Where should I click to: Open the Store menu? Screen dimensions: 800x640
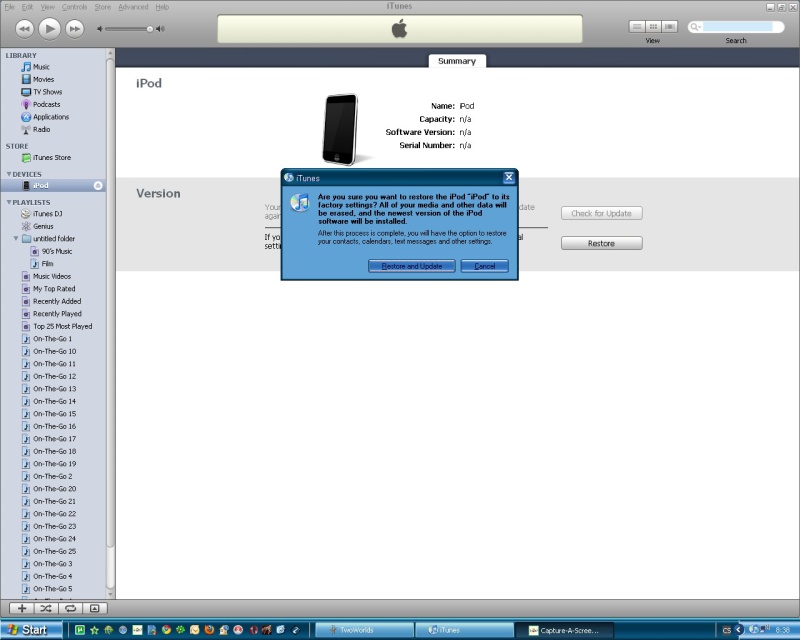[103, 7]
